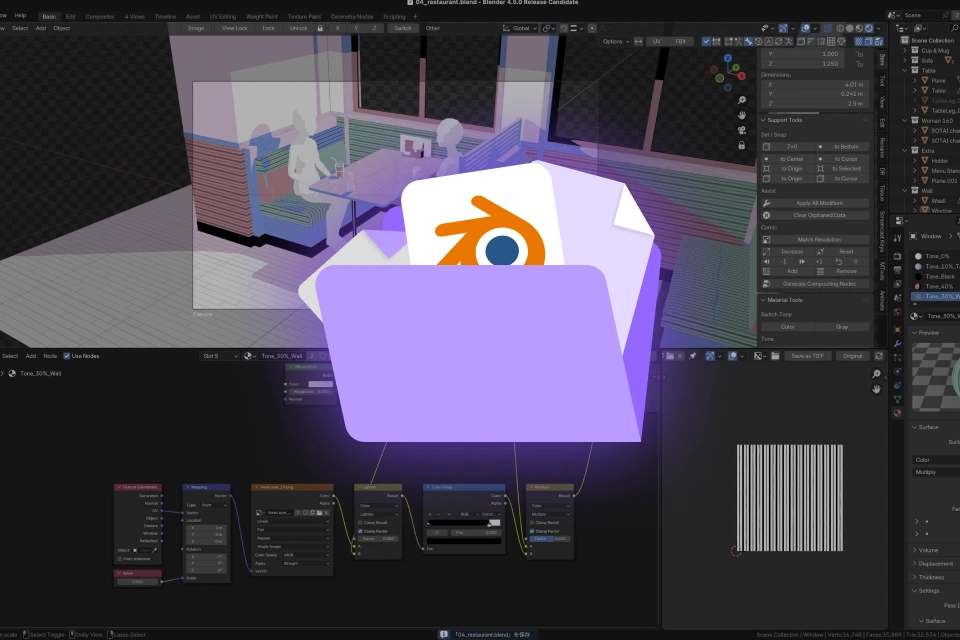The image size is (960, 640).
Task: Click the Diffuse BSDF color swatch
Action: coord(320,384)
